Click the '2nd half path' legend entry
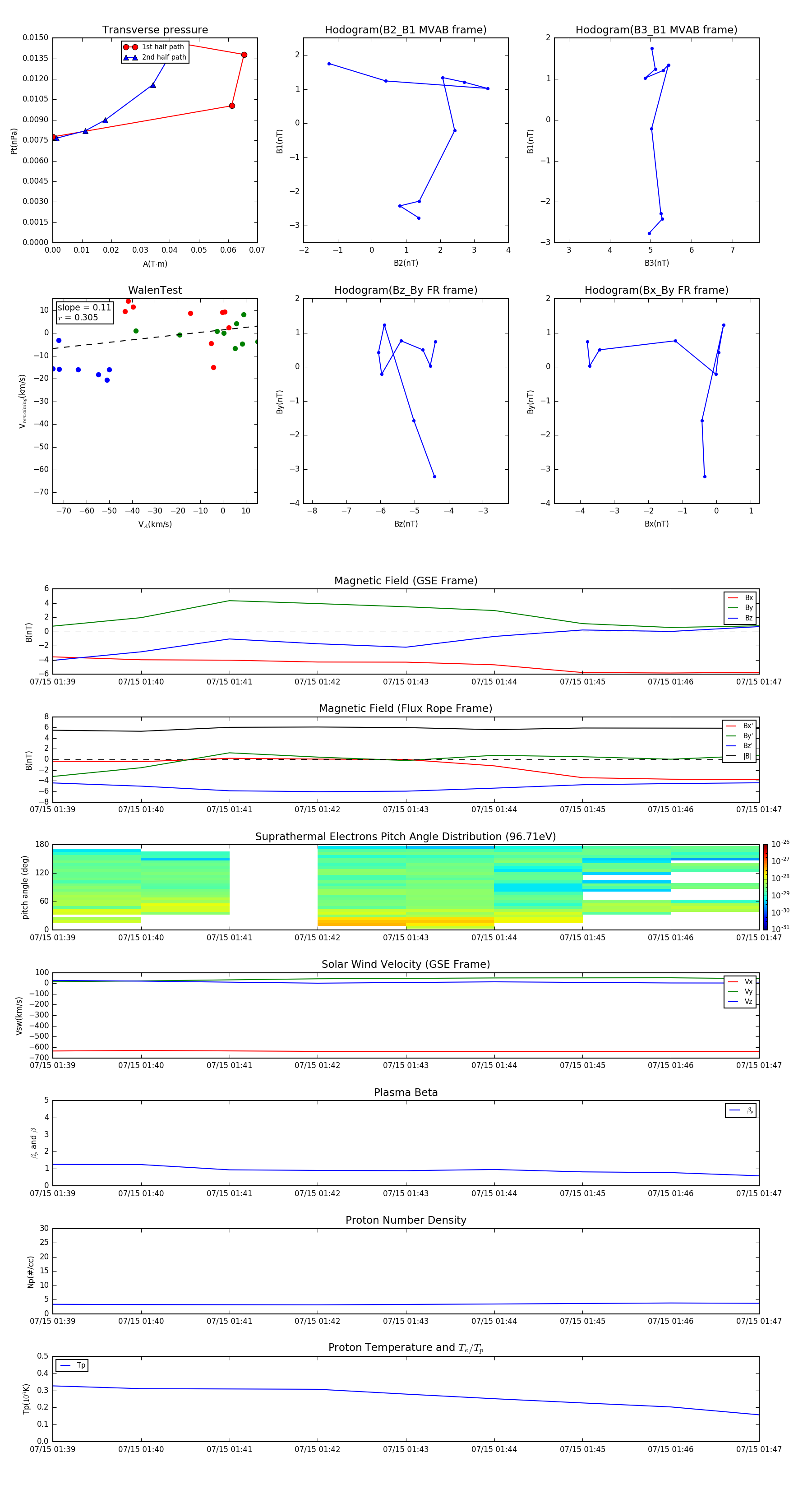This screenshot has width=812, height=1489. [154, 57]
